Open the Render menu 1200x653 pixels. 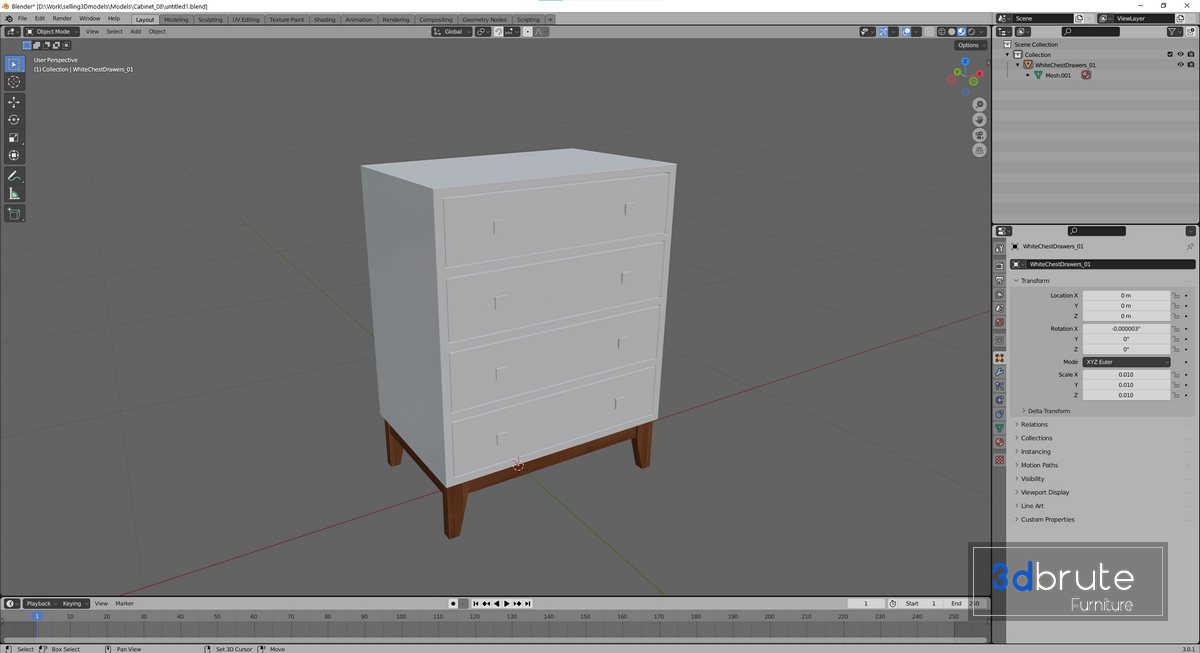(62, 18)
